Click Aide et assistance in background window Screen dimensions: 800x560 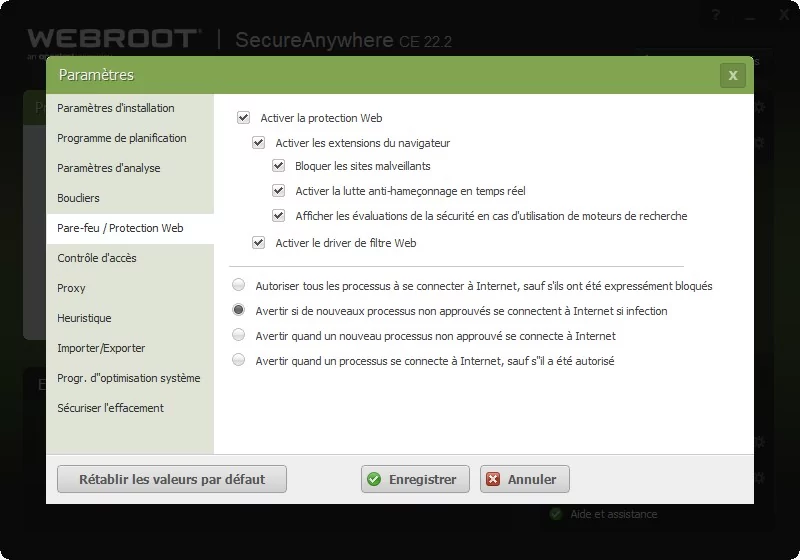pyautogui.click(x=614, y=514)
